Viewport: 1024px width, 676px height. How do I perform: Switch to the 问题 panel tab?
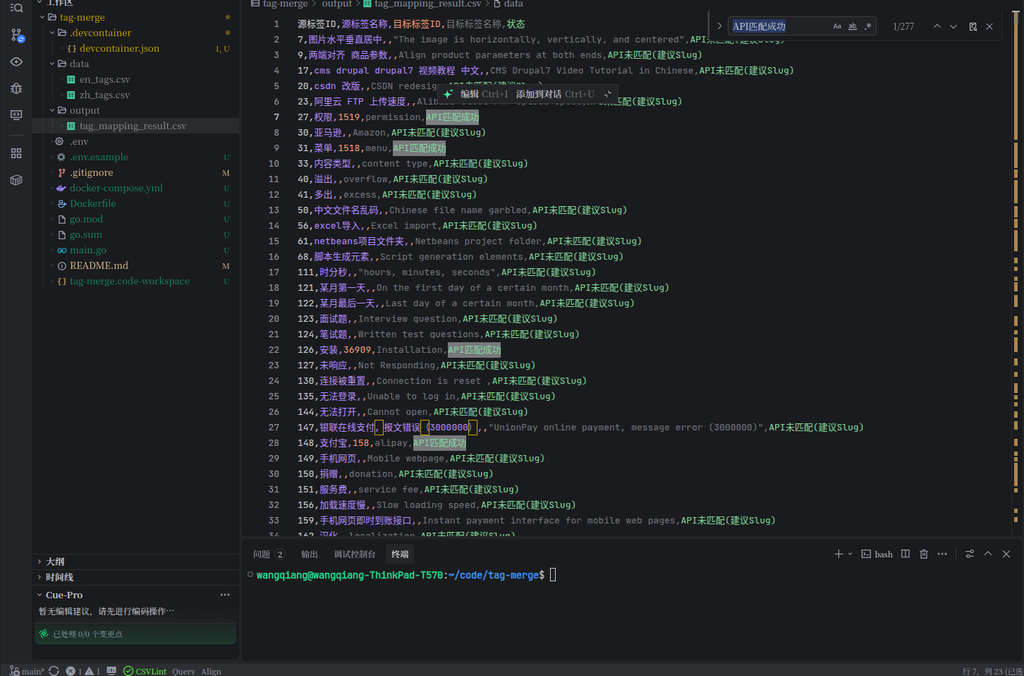point(268,554)
